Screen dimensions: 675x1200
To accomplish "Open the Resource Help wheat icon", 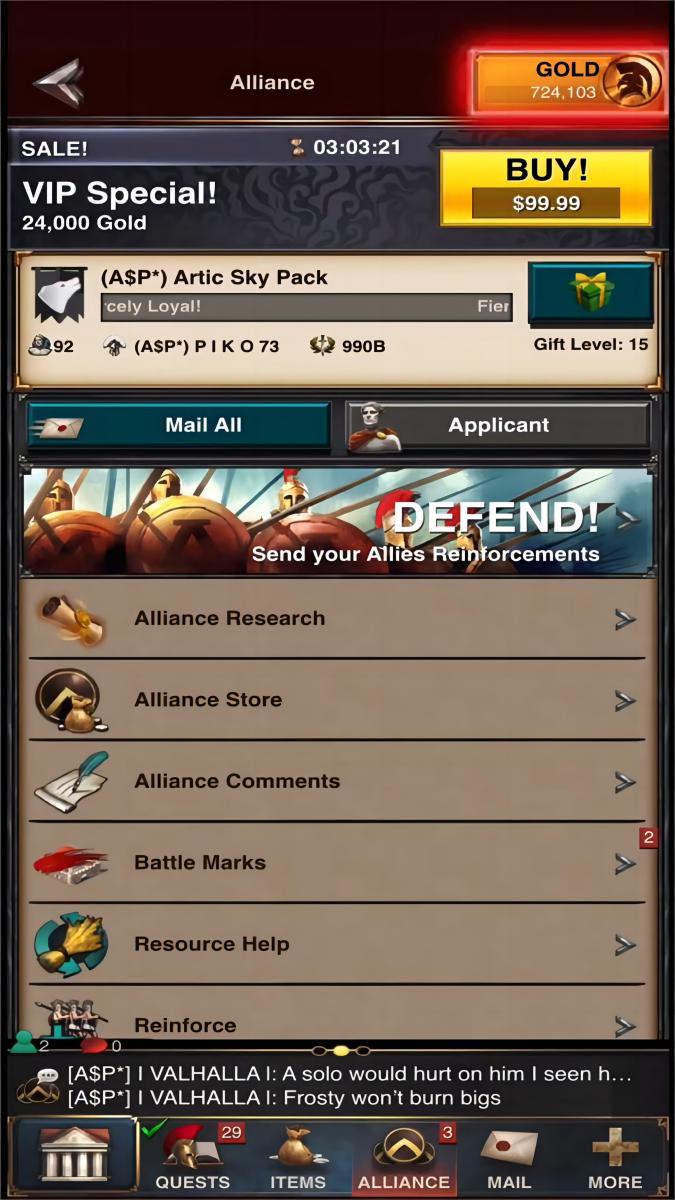I will (71, 944).
